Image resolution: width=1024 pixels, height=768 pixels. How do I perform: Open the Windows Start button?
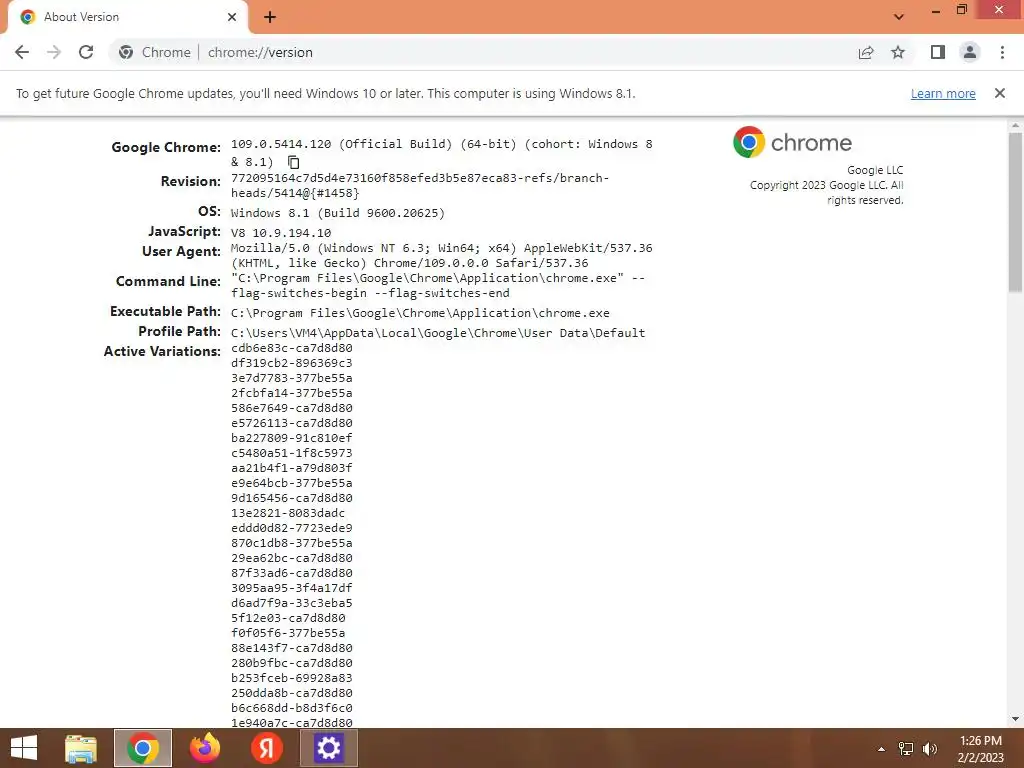click(x=24, y=748)
